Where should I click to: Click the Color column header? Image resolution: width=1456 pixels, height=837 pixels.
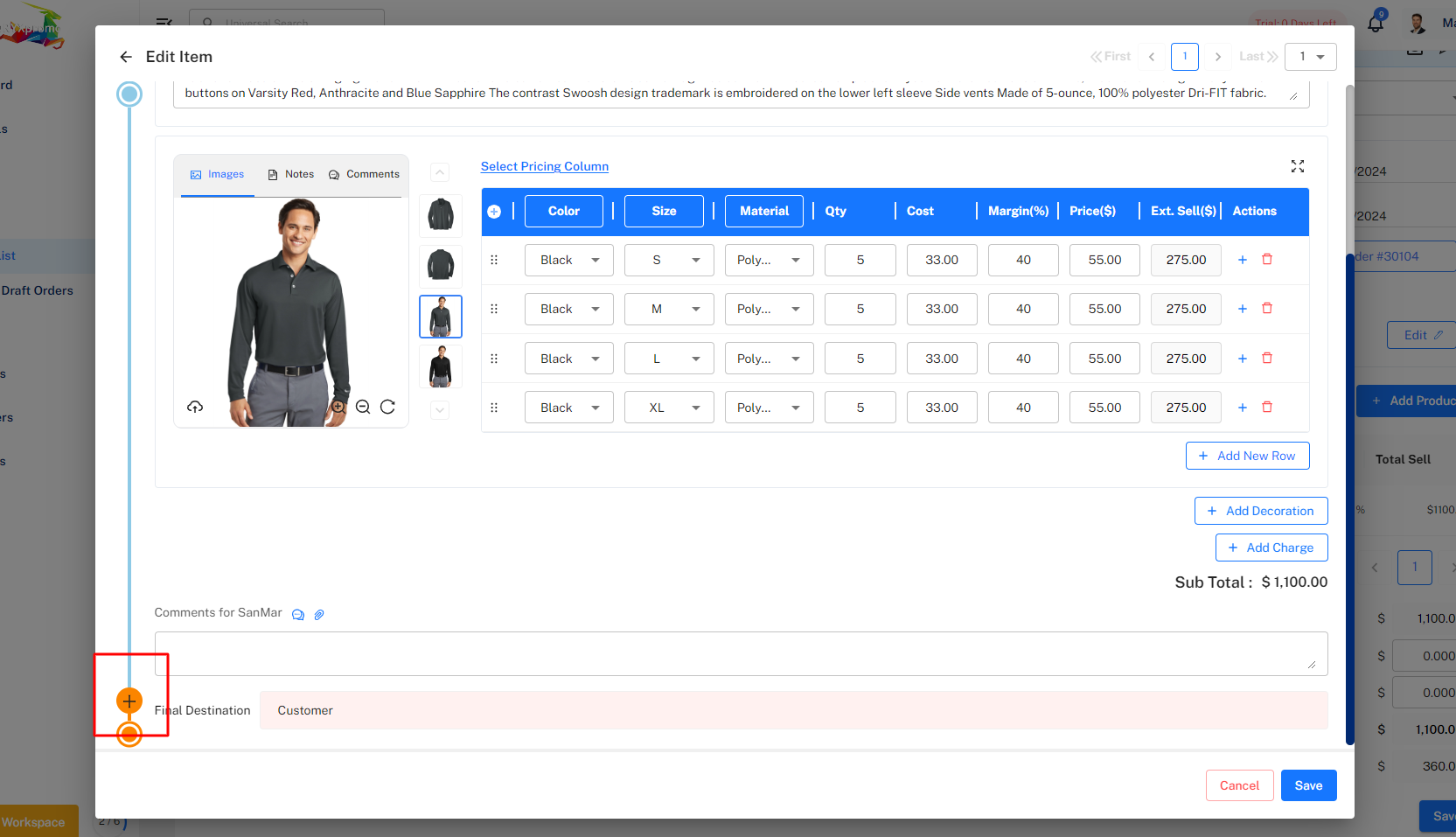pyautogui.click(x=564, y=212)
